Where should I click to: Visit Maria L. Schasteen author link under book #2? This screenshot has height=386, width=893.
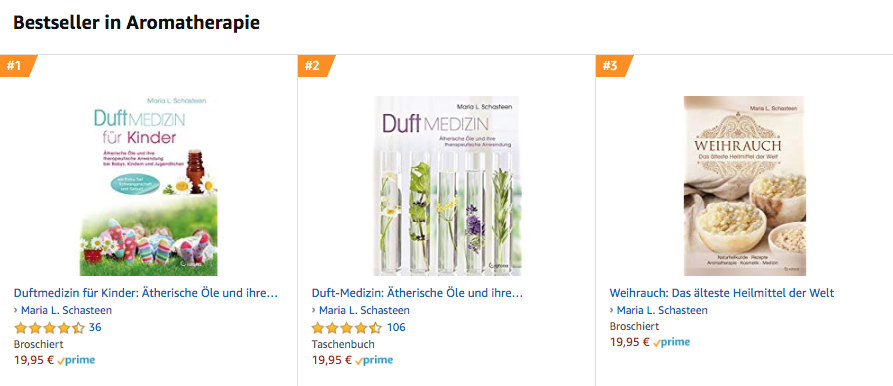(364, 310)
